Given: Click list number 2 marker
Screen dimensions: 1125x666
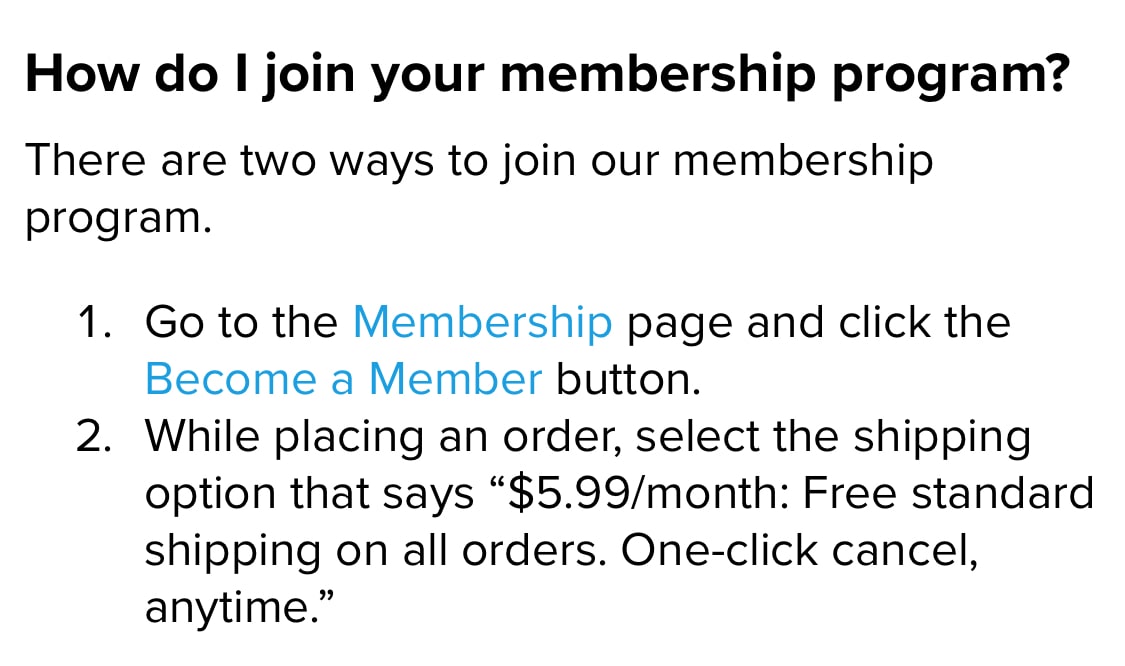Looking at the screenshot, I should coord(95,437).
